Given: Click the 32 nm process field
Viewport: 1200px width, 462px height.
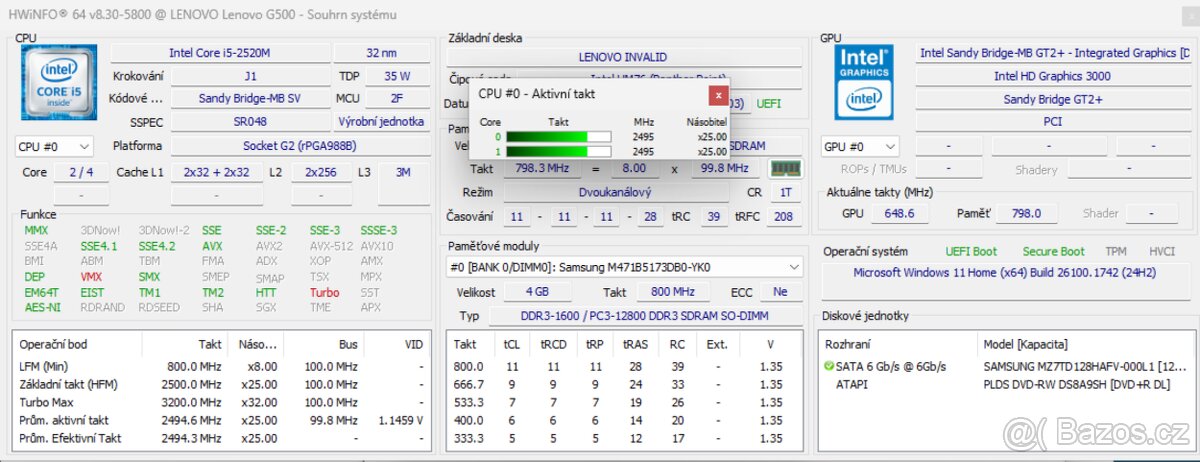Looking at the screenshot, I should tap(380, 52).
